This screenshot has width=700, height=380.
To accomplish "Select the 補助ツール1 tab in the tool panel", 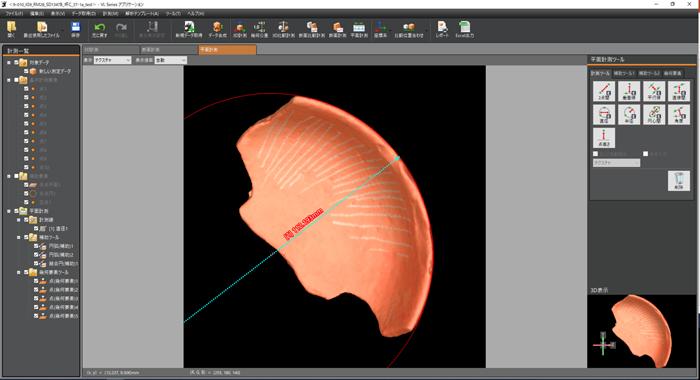I will tap(624, 73).
